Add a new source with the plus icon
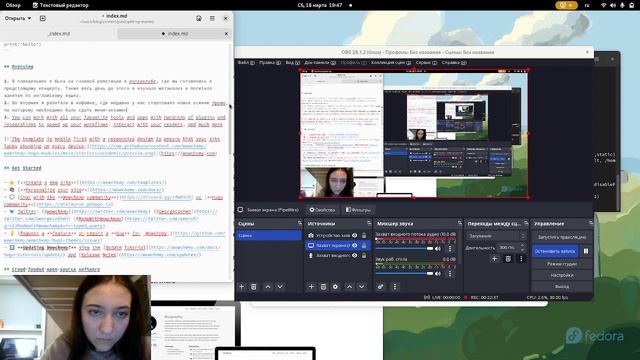The image size is (640, 360). 311,287
